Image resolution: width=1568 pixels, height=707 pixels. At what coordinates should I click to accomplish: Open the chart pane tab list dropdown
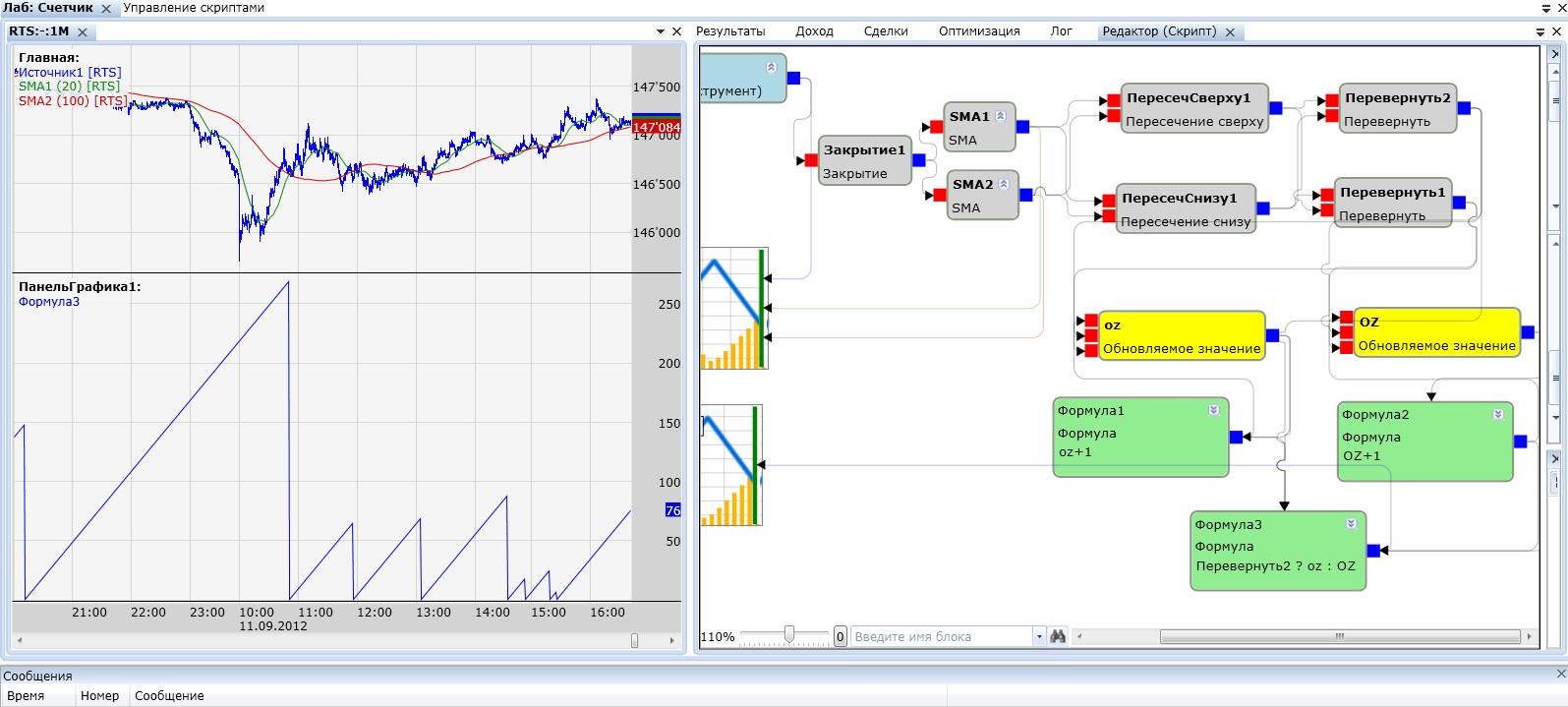pyautogui.click(x=661, y=32)
